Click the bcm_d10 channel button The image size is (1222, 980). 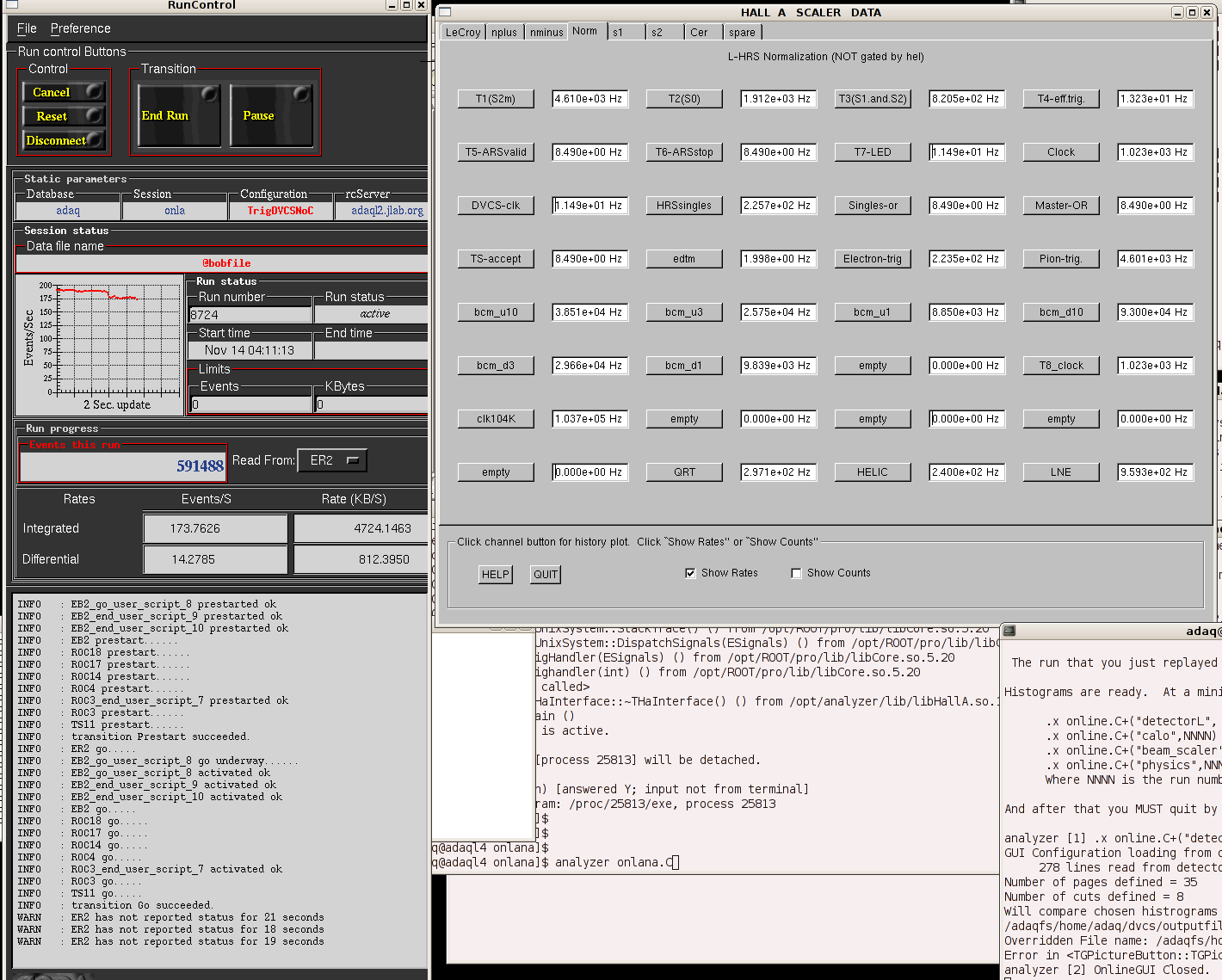click(1061, 312)
